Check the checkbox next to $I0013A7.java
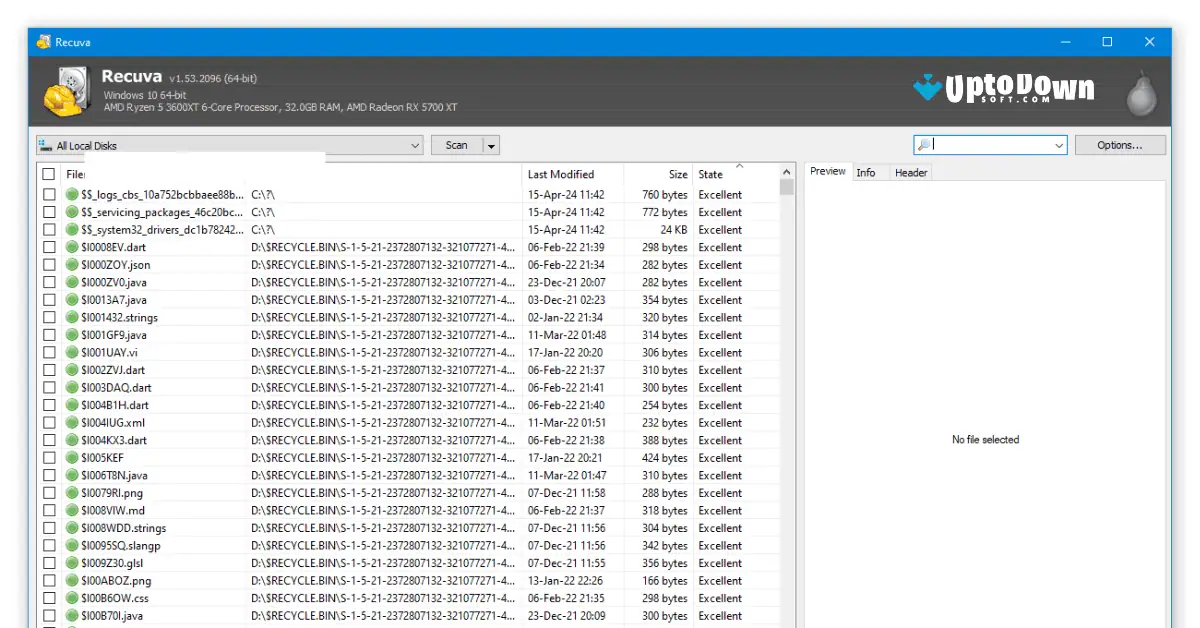 (48, 300)
